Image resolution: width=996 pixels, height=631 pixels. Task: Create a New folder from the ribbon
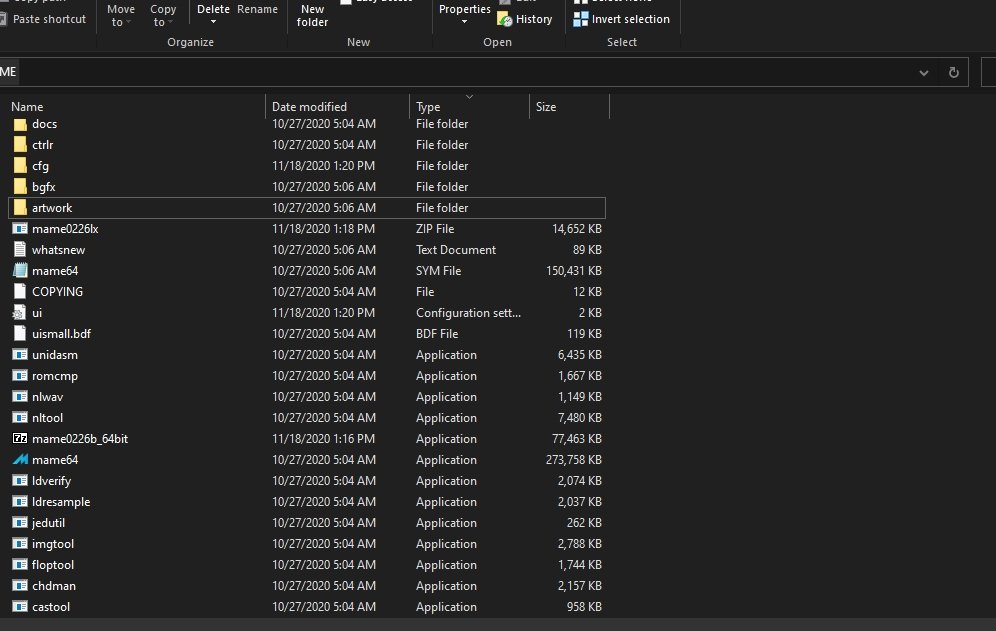pos(312,15)
